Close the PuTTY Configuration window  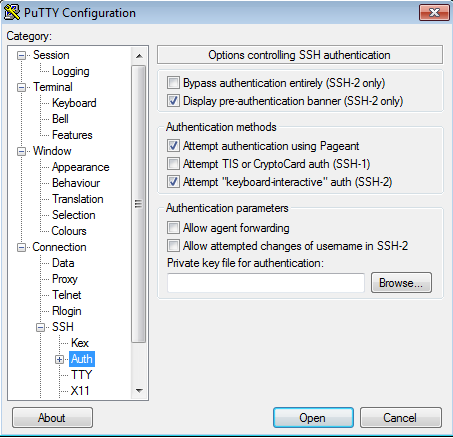pyautogui.click(x=434, y=13)
